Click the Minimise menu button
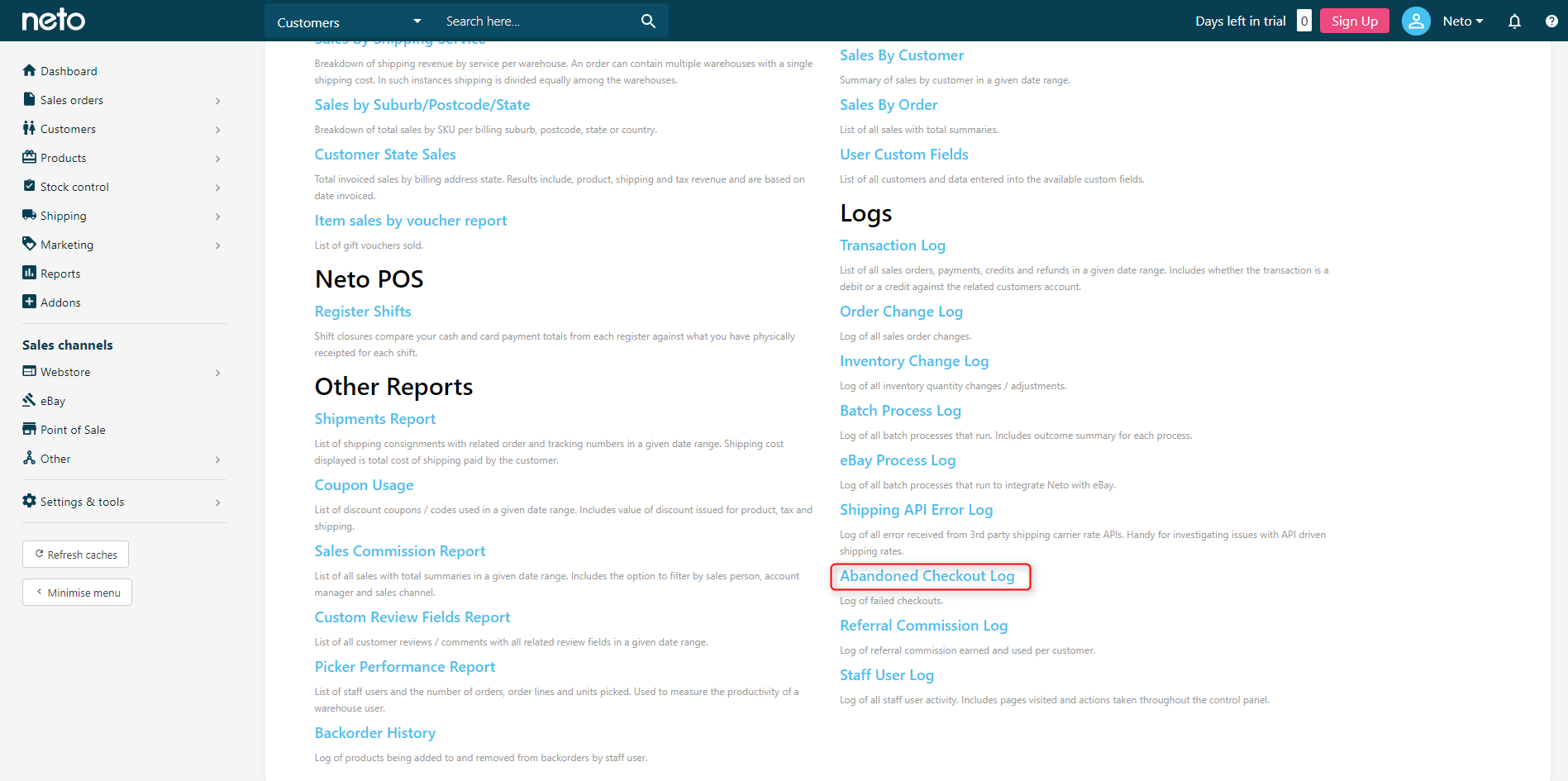The width and height of the screenshot is (1568, 781). [77, 592]
